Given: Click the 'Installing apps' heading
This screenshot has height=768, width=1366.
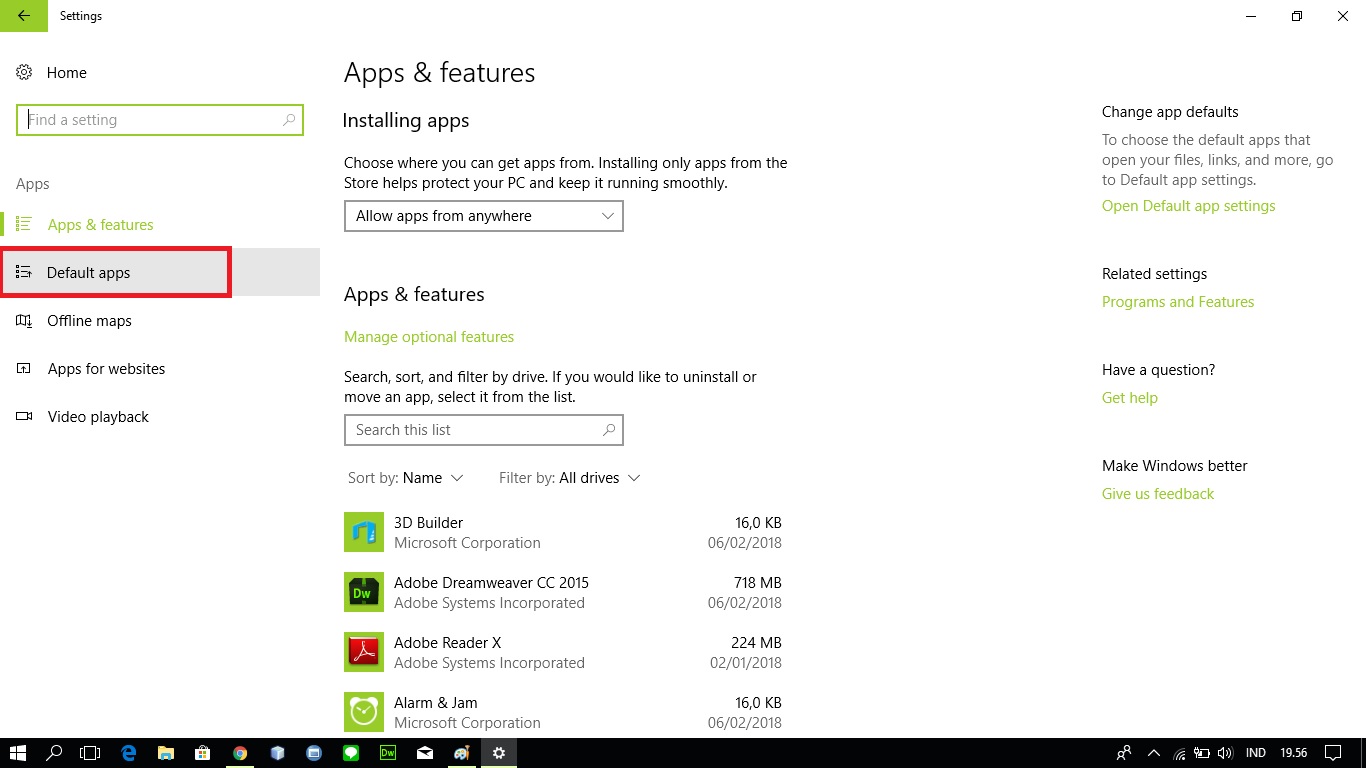Looking at the screenshot, I should pos(406,121).
